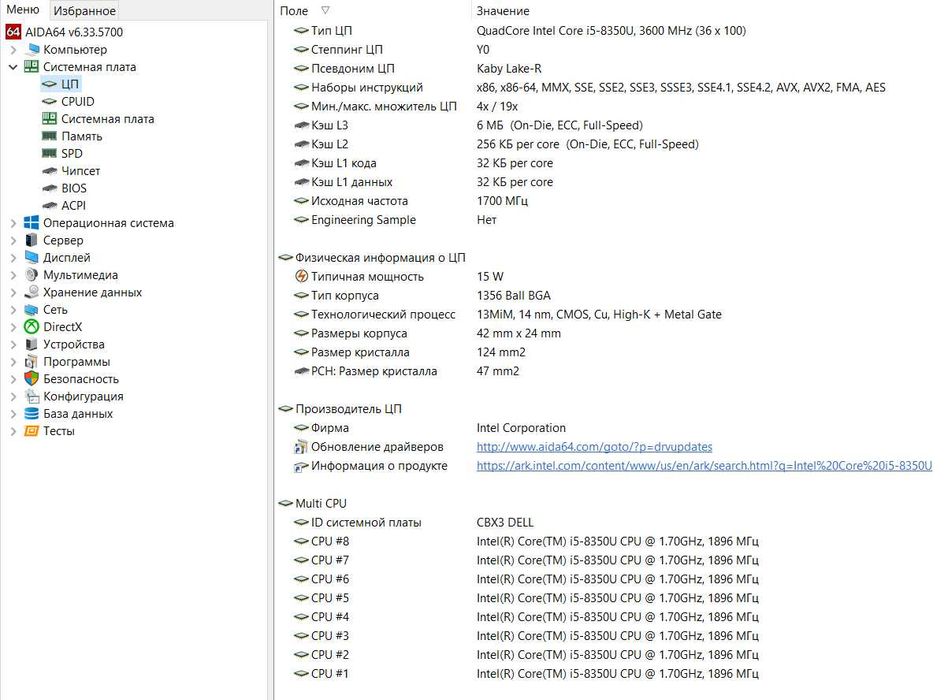Select the "CBX3 DELL" value

tap(505, 522)
